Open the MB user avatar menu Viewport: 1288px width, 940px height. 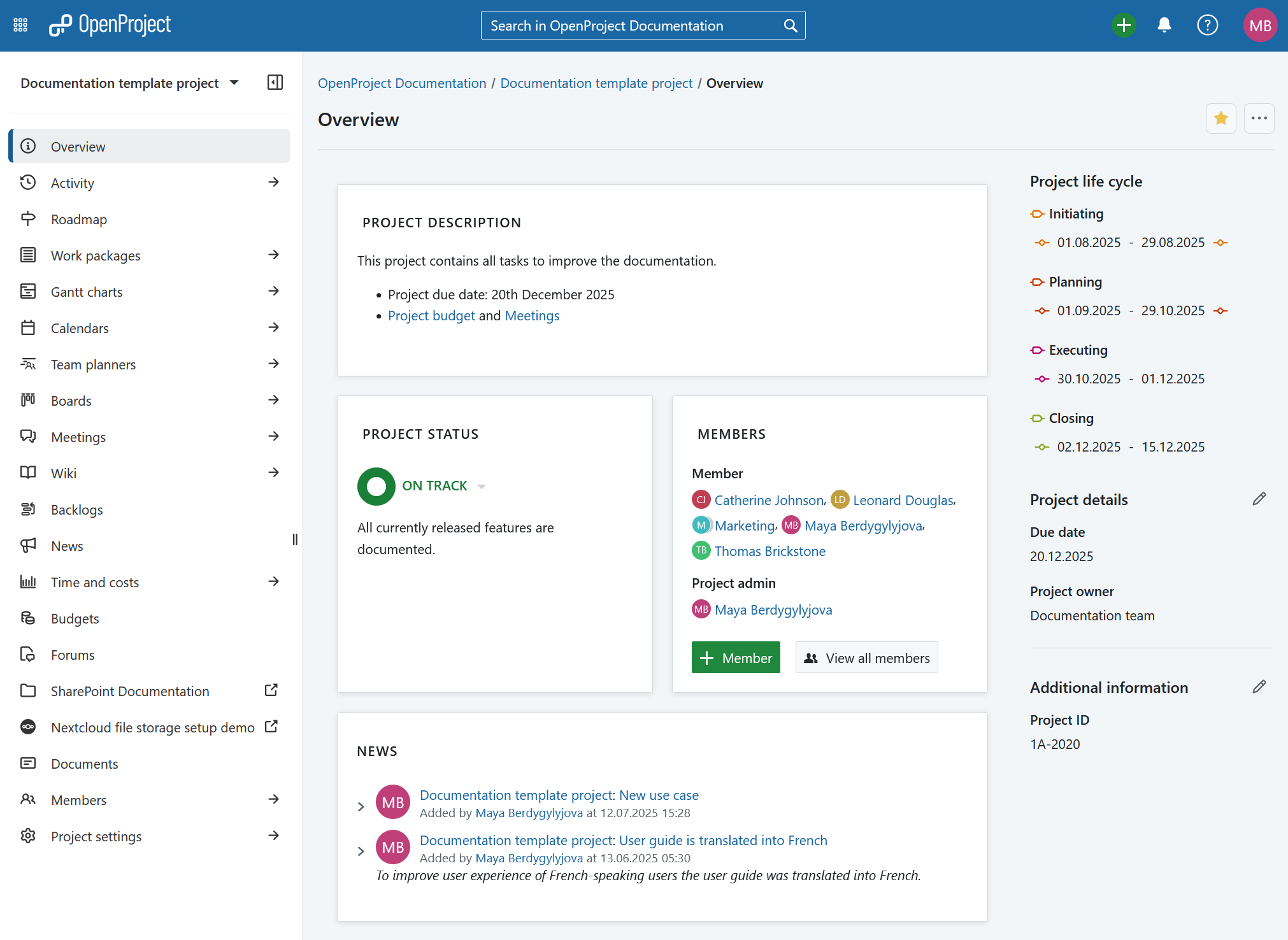1260,25
